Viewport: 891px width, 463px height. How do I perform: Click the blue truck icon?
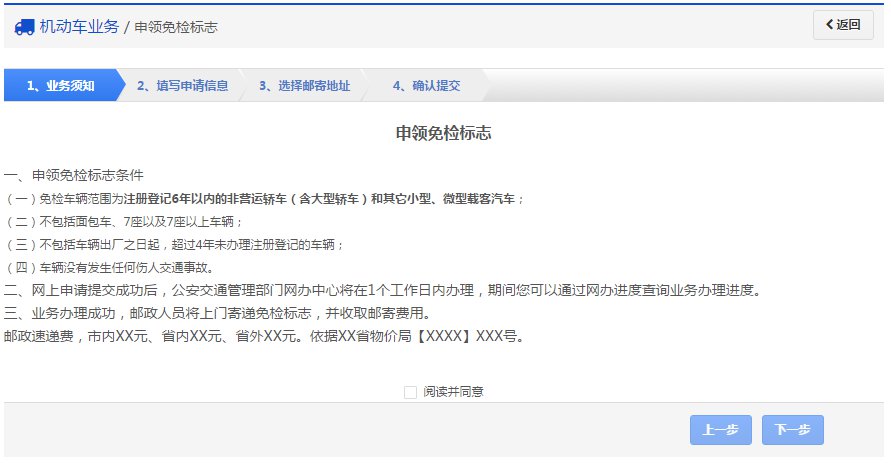24,27
